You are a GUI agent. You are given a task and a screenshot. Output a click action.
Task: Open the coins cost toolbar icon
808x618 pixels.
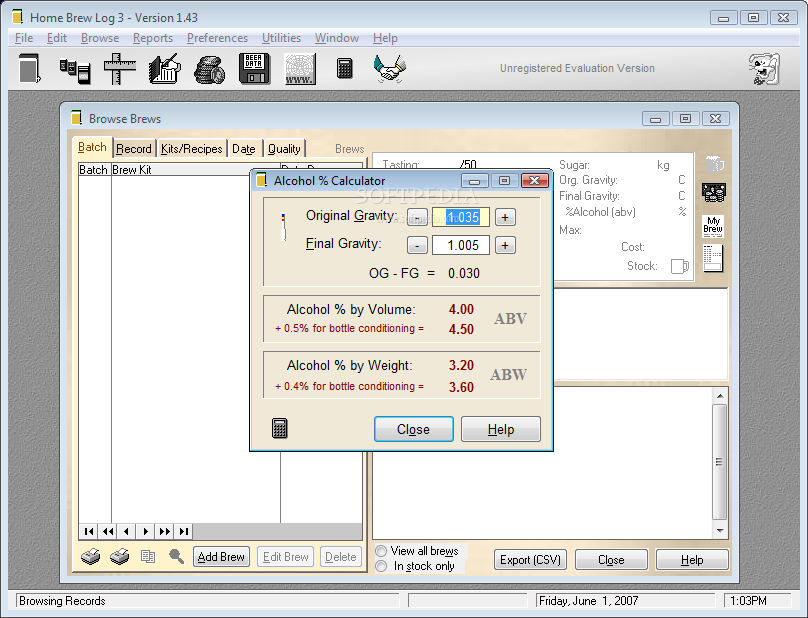[x=210, y=70]
